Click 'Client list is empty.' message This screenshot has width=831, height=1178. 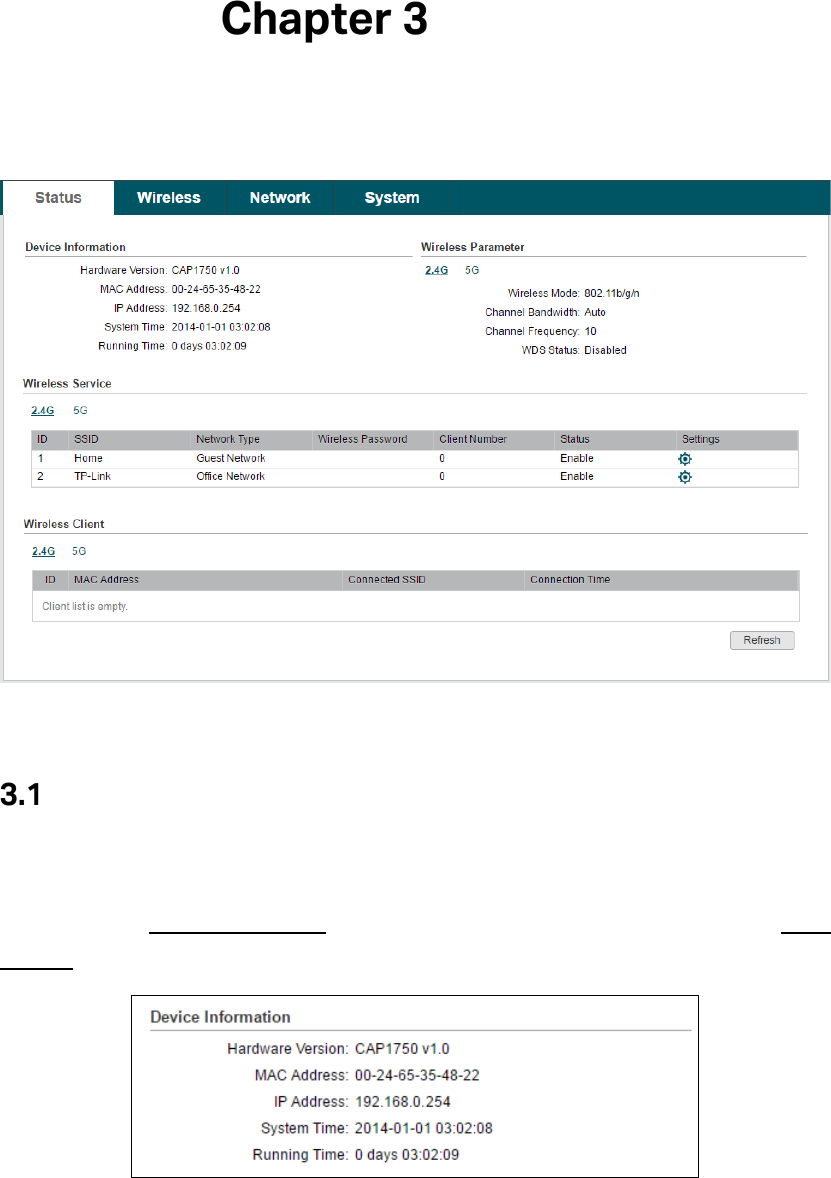[85, 606]
